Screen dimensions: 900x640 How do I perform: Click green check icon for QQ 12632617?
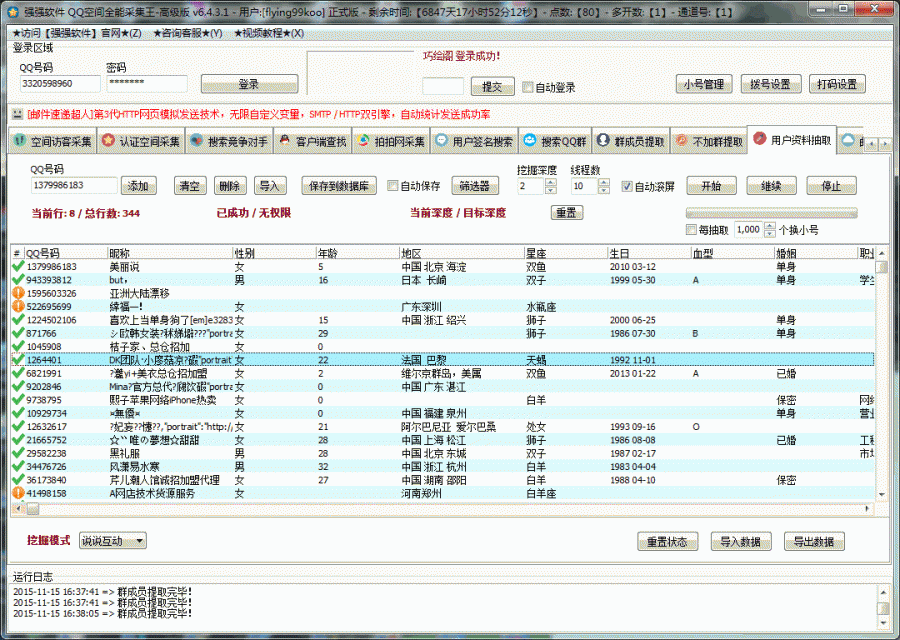(18, 426)
